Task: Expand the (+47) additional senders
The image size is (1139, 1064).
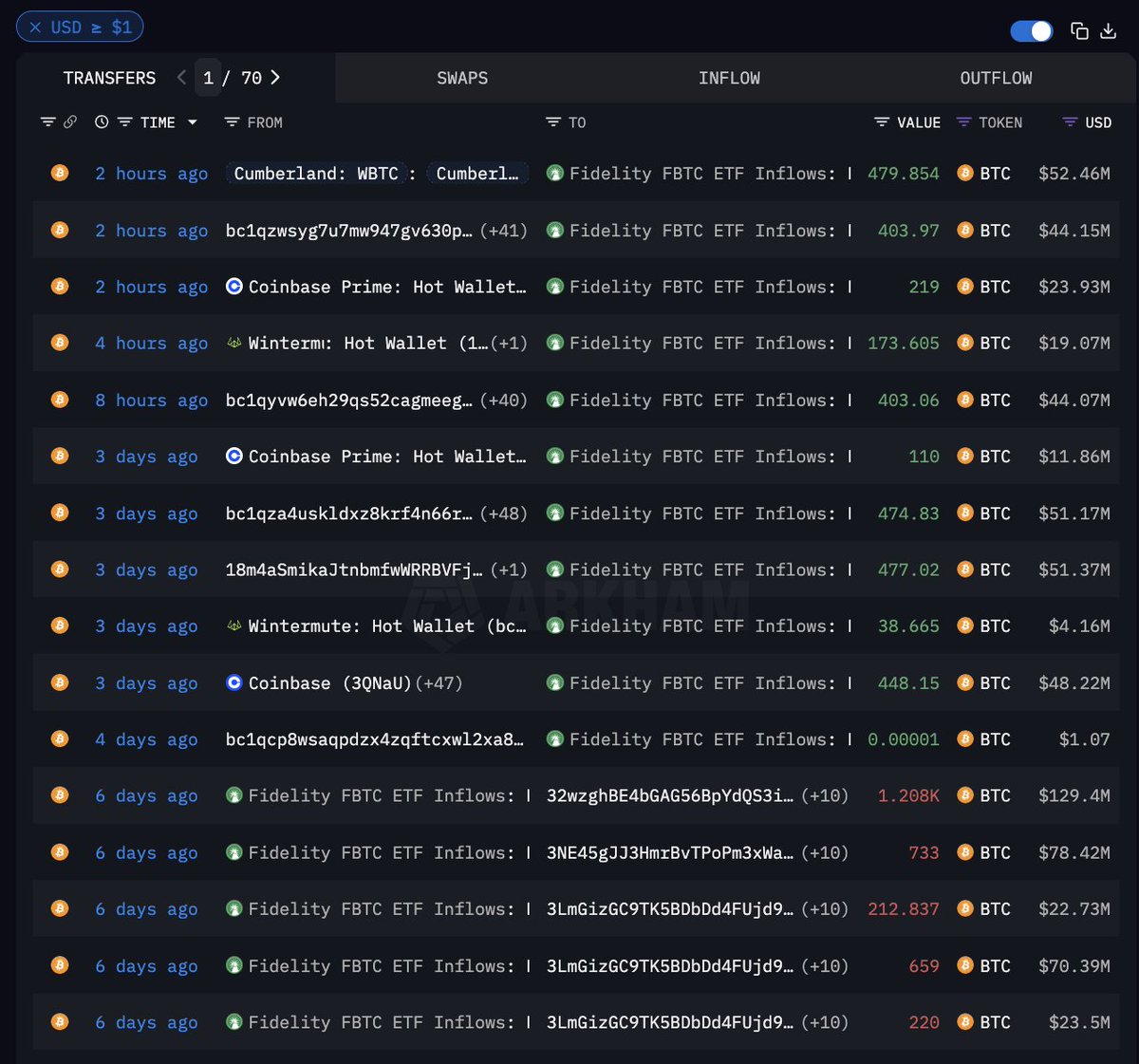Action: pyautogui.click(x=439, y=683)
